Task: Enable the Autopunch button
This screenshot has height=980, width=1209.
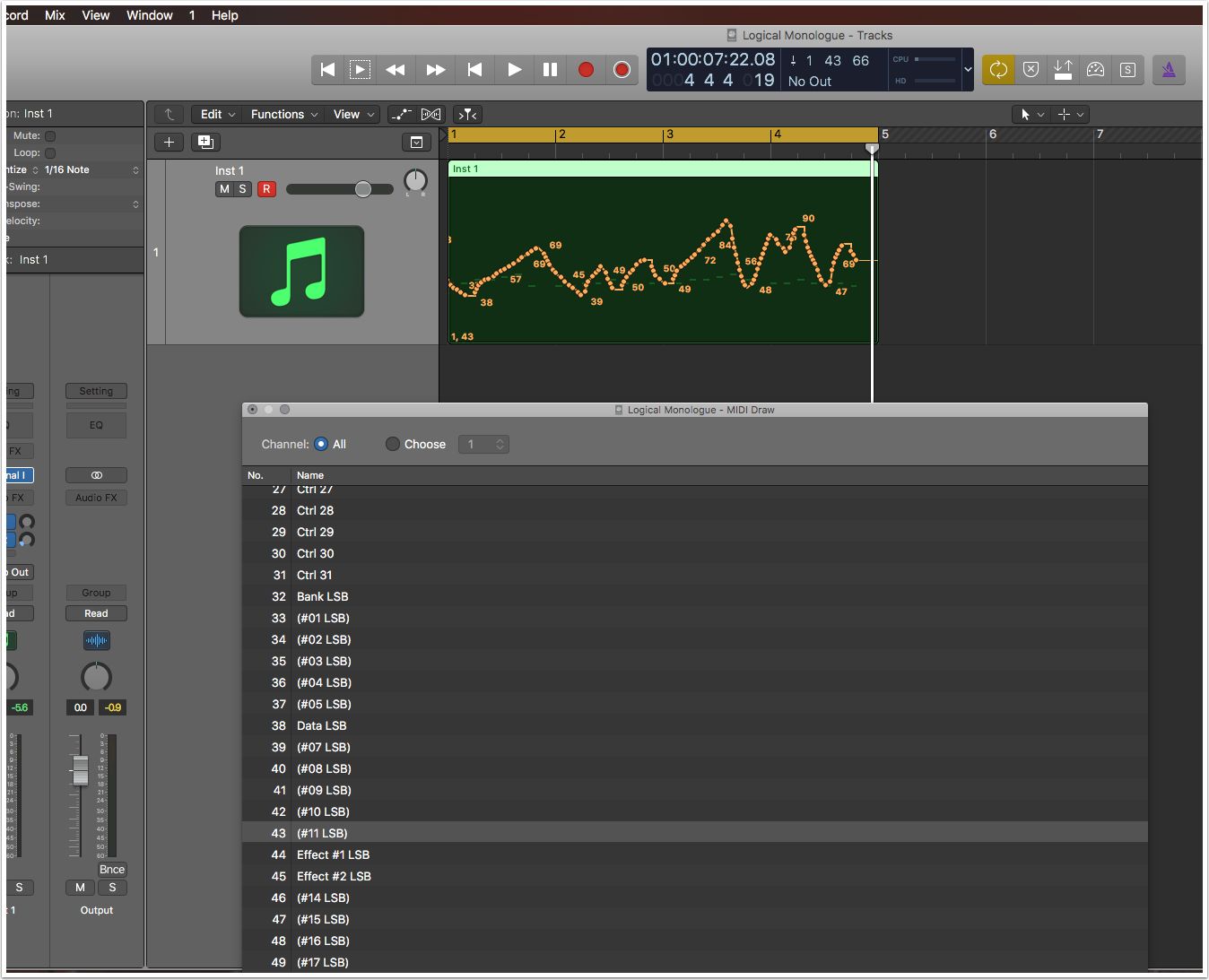Action: coord(1064,70)
